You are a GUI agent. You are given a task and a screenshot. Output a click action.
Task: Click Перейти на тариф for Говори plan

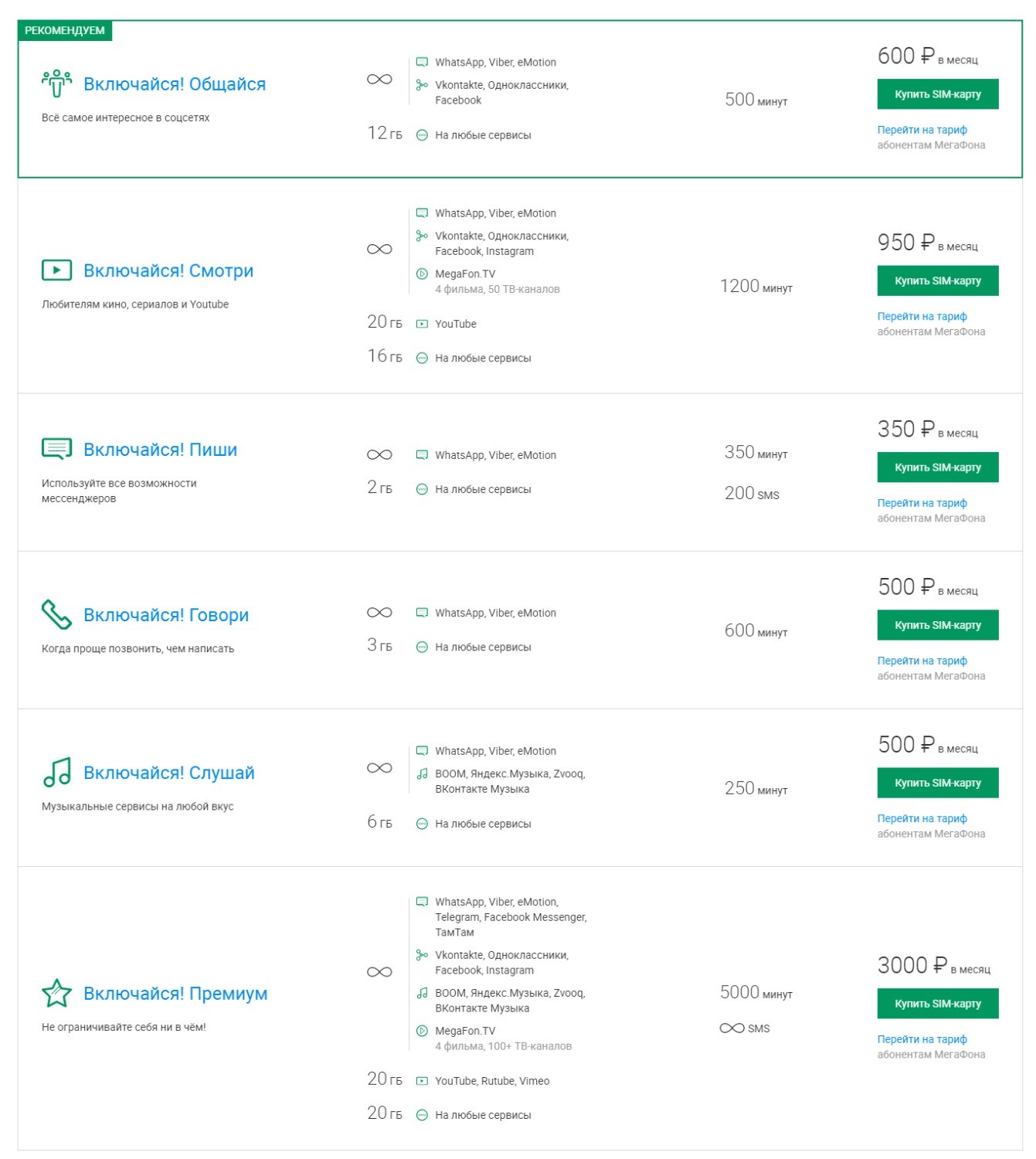click(922, 661)
